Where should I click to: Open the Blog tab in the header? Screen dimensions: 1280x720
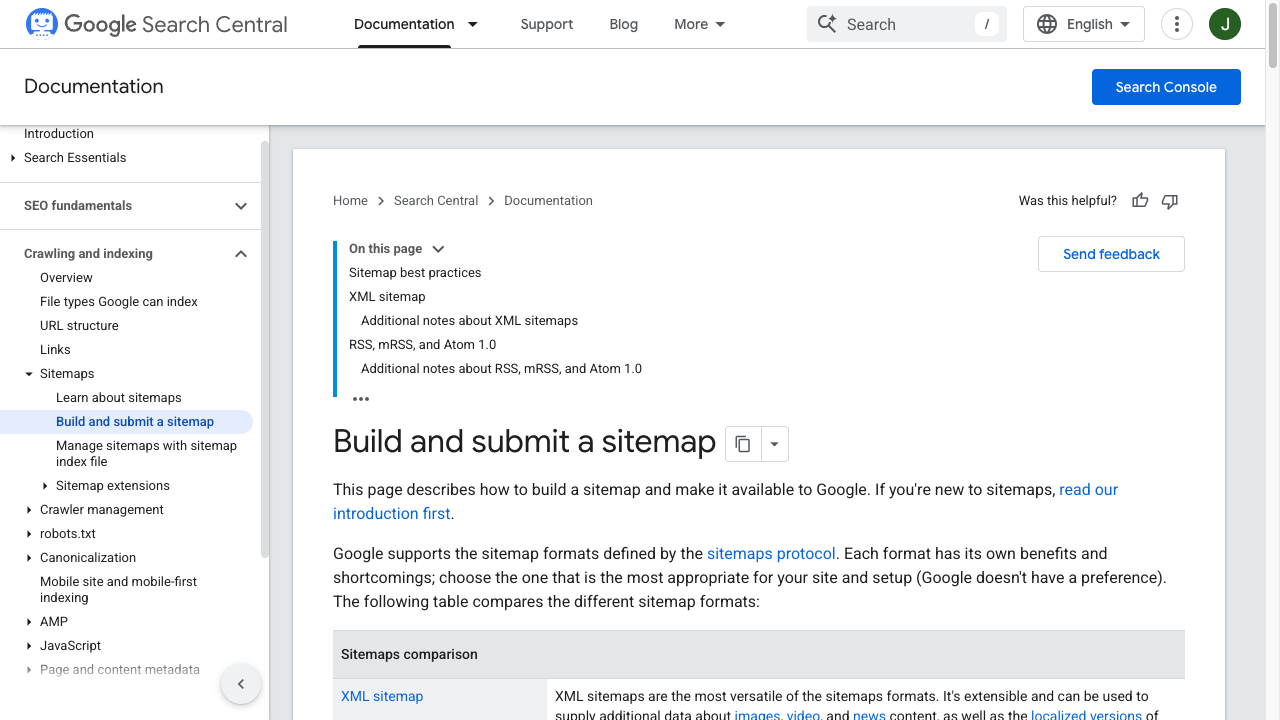pos(624,24)
